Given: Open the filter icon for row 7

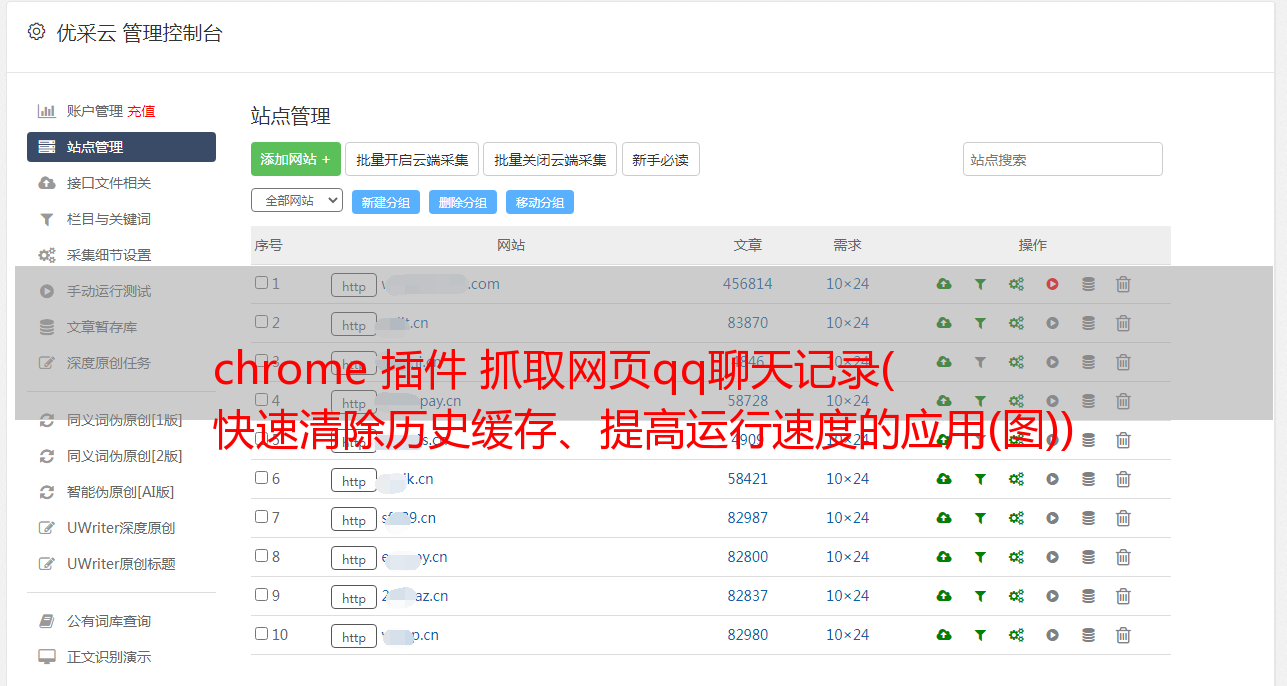Looking at the screenshot, I should [x=980, y=518].
